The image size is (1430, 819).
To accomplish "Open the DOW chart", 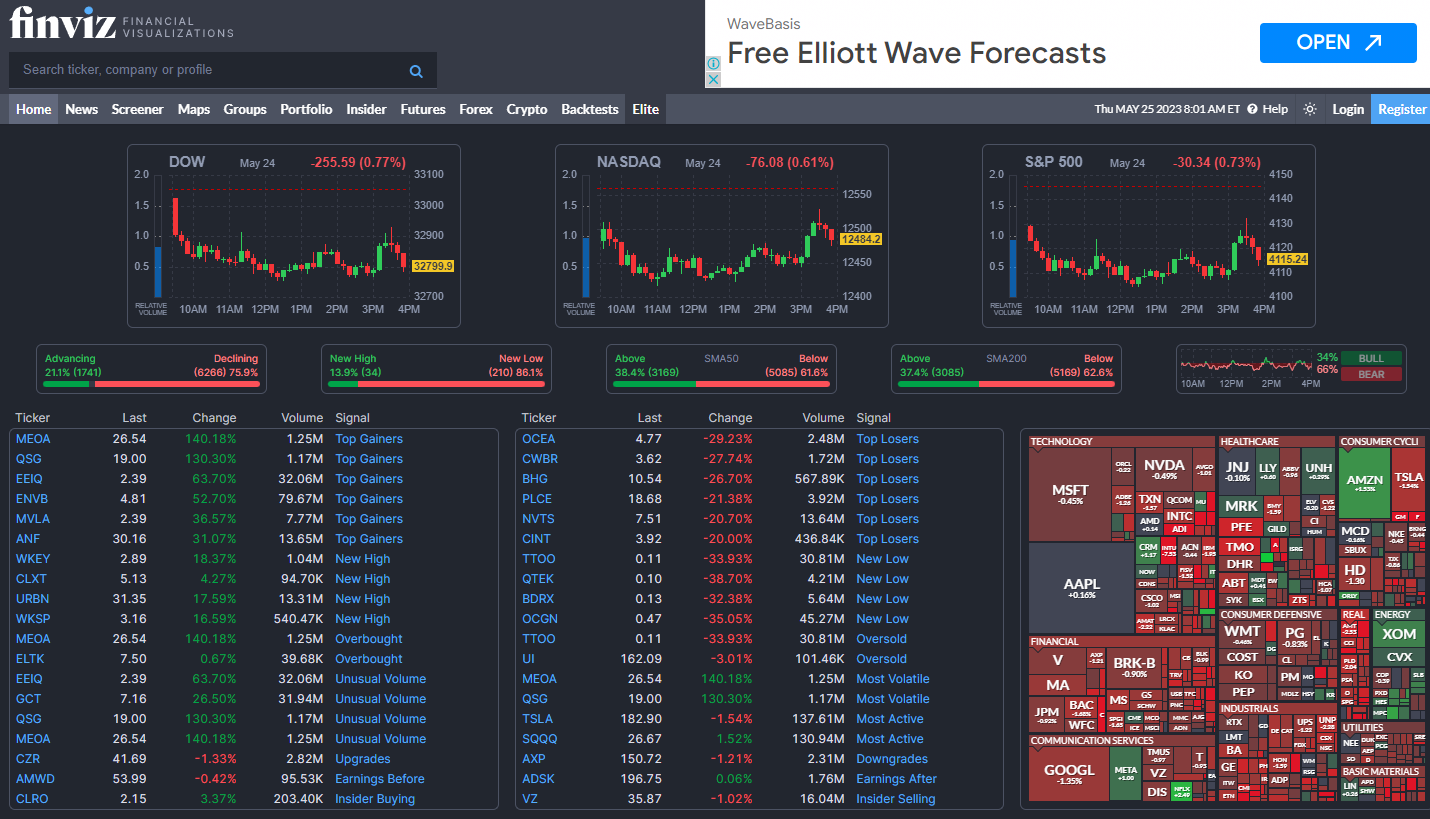I will coord(294,236).
